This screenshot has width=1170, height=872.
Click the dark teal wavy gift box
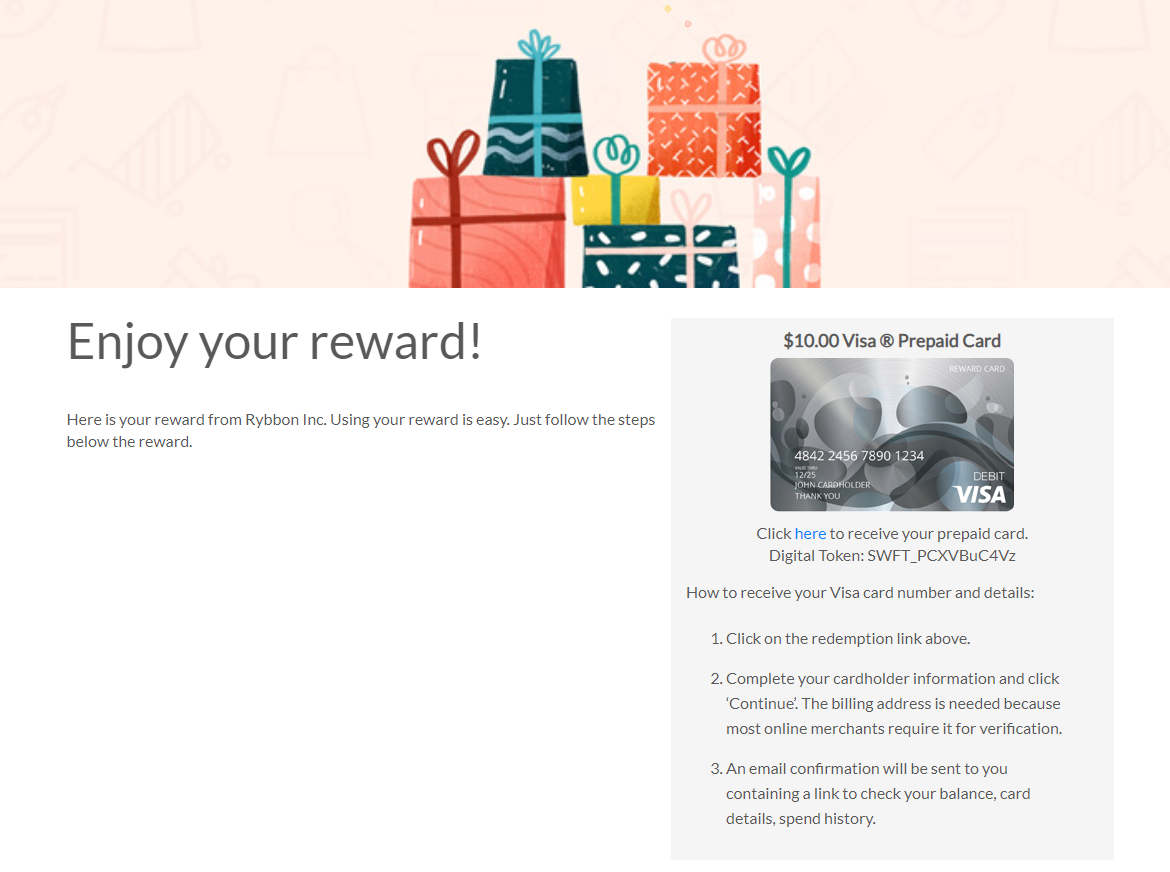click(x=535, y=117)
